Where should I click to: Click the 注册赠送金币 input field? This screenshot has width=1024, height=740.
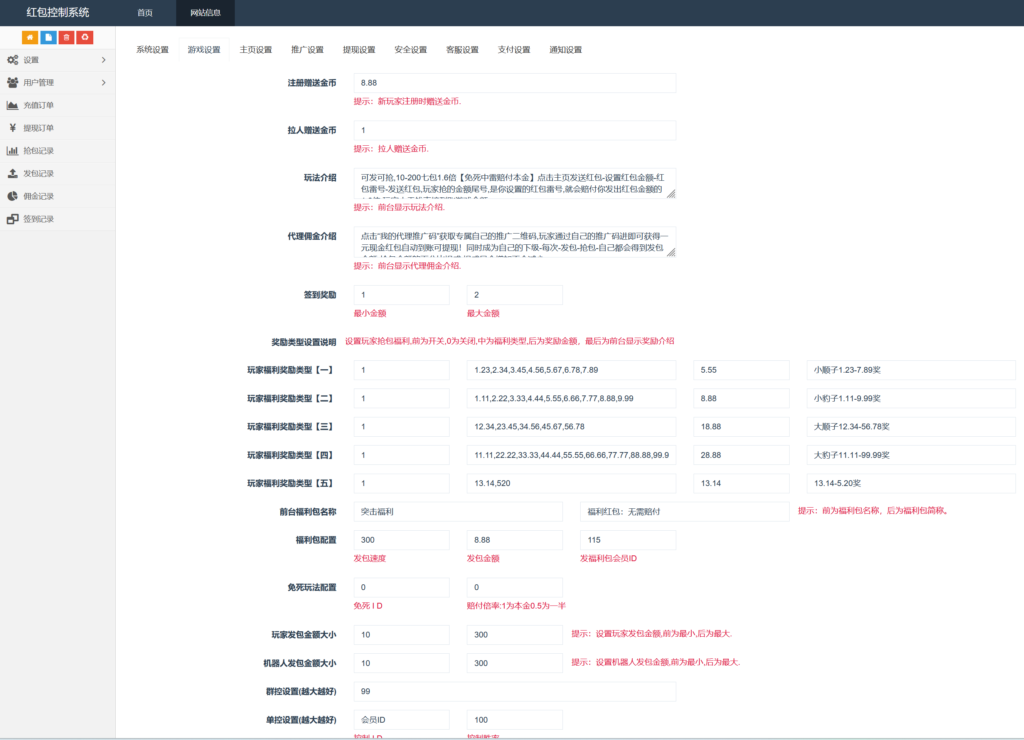514,83
